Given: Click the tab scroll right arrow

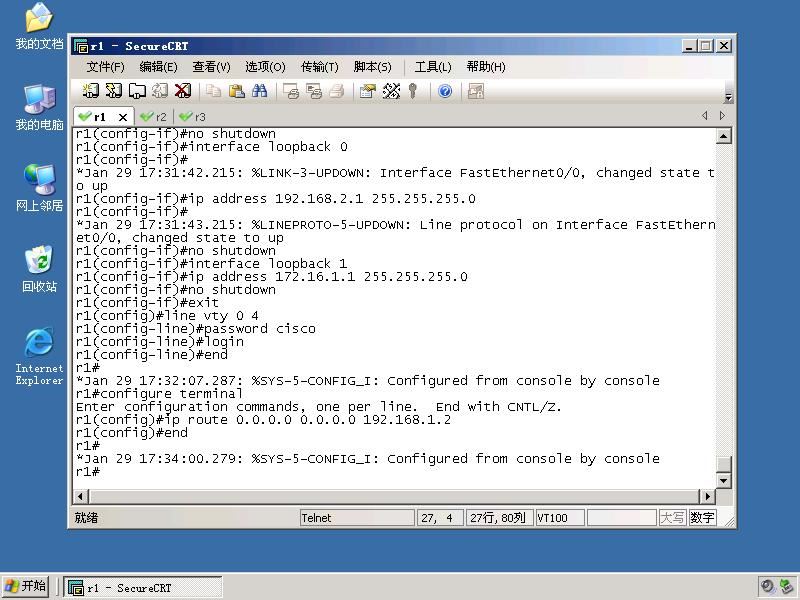Looking at the screenshot, I should point(722,116).
